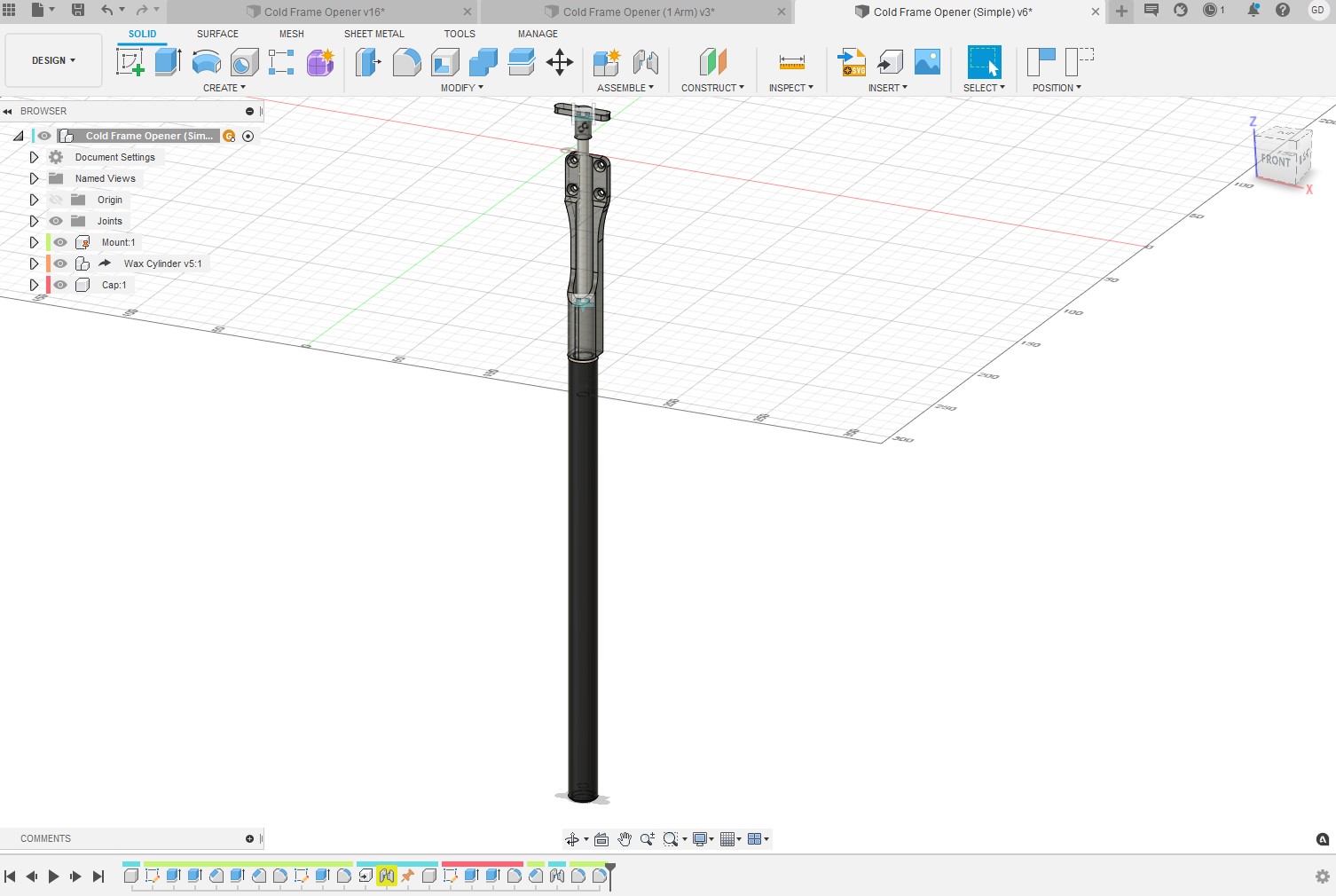Select the Offset Plane construct tool

pos(712,62)
